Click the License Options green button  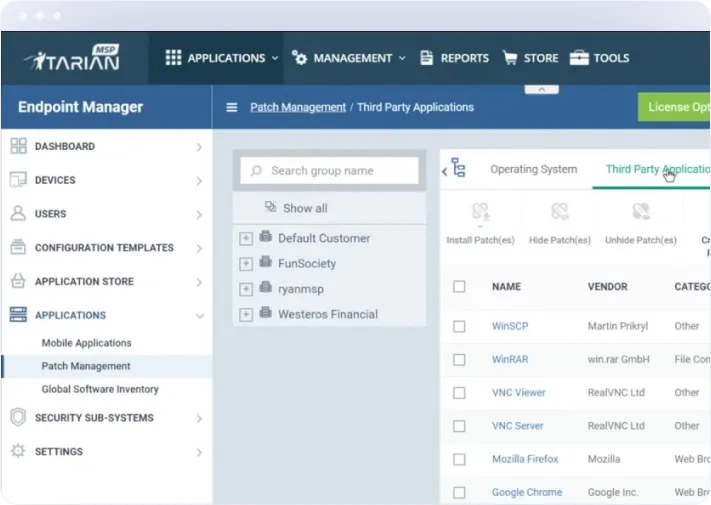coord(674,107)
